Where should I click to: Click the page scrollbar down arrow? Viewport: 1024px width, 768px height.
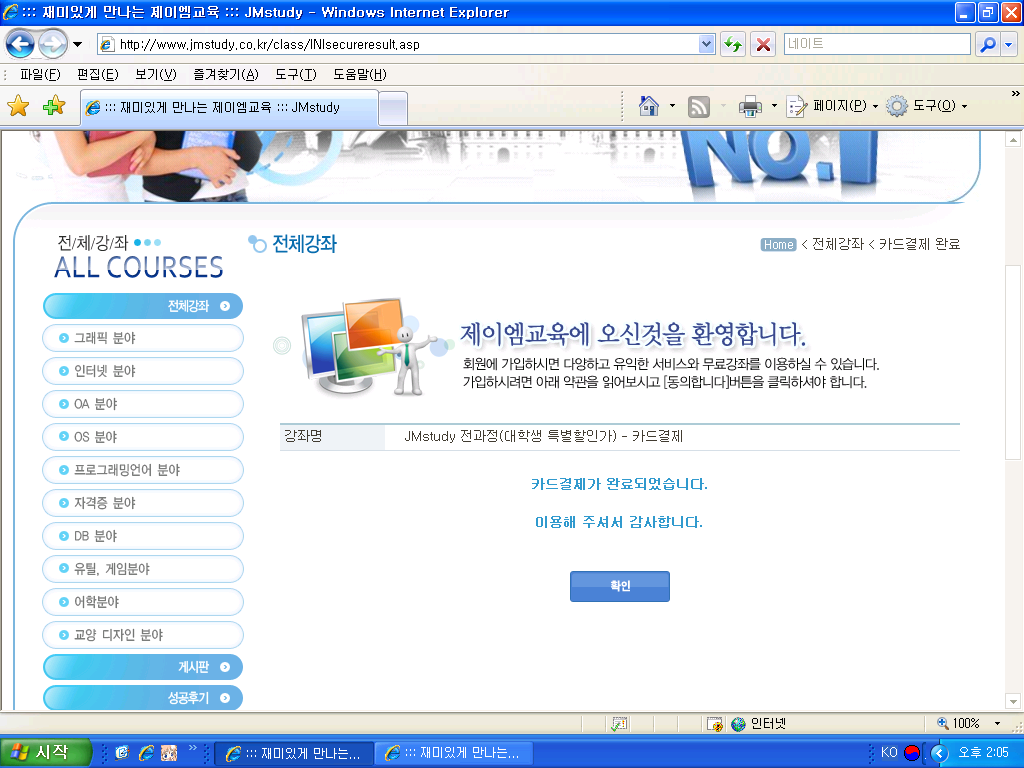[1013, 701]
